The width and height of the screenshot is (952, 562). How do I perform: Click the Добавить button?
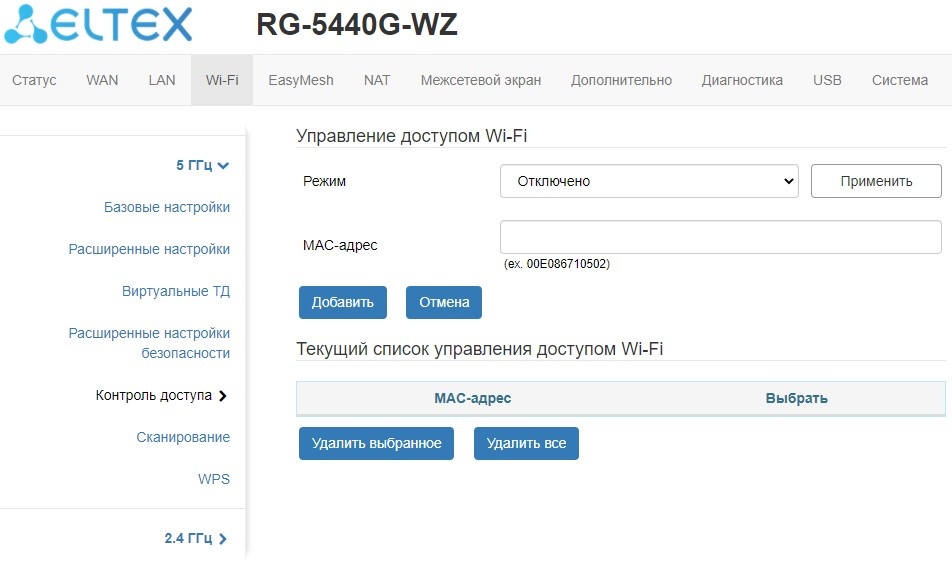[x=342, y=302]
